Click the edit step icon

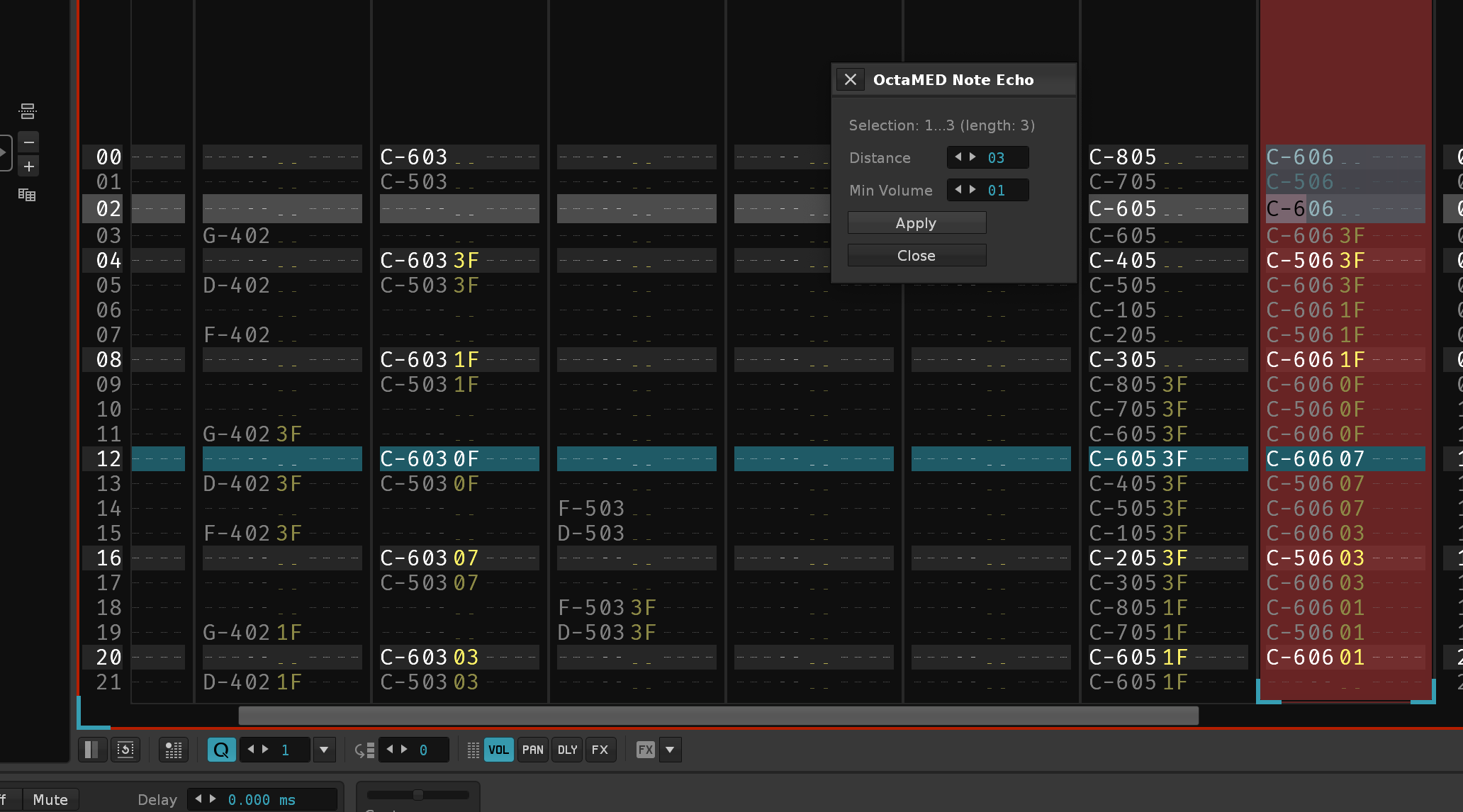pyautogui.click(x=364, y=750)
